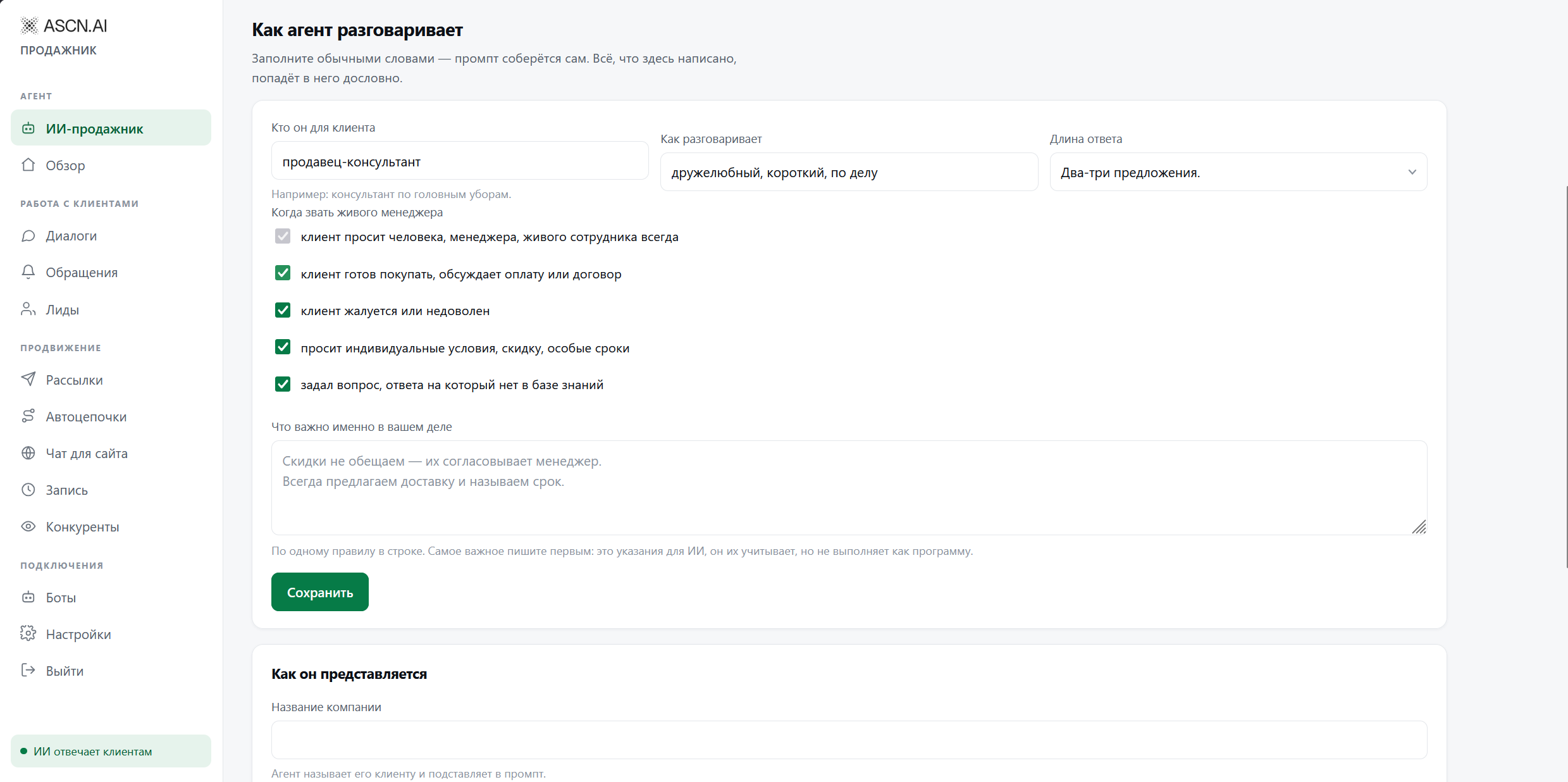This screenshot has height=782, width=1568.
Task: Focus the 'Как разговаривает' input field
Action: (849, 172)
